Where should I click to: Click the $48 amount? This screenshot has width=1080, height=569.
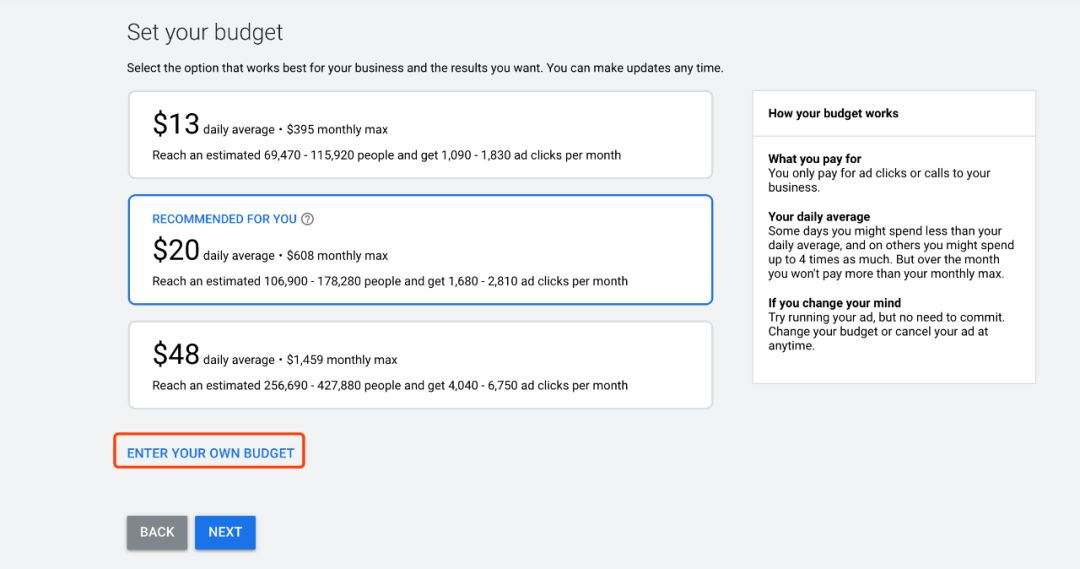point(176,354)
